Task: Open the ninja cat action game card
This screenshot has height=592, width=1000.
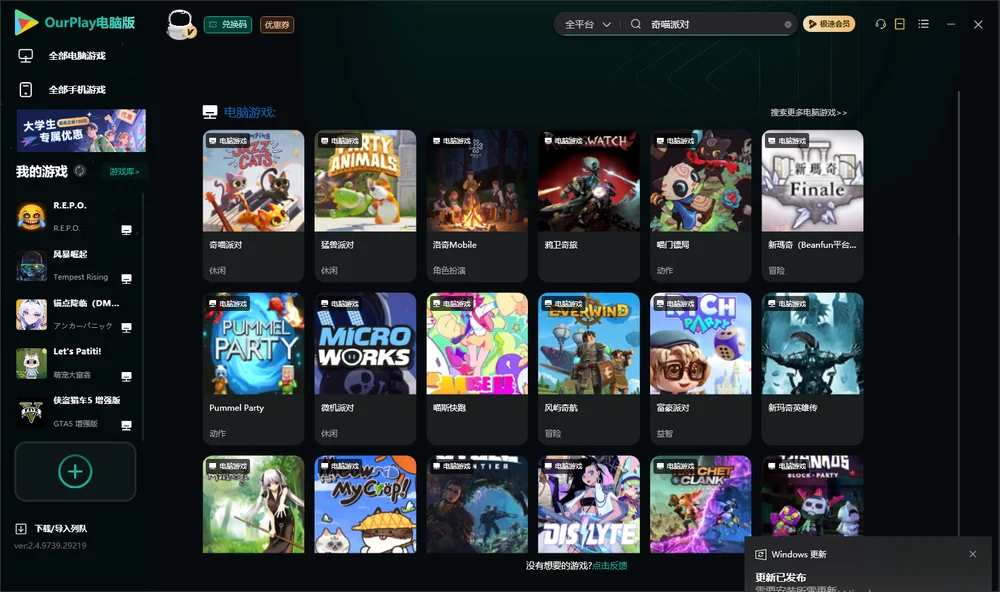Action: coord(700,205)
